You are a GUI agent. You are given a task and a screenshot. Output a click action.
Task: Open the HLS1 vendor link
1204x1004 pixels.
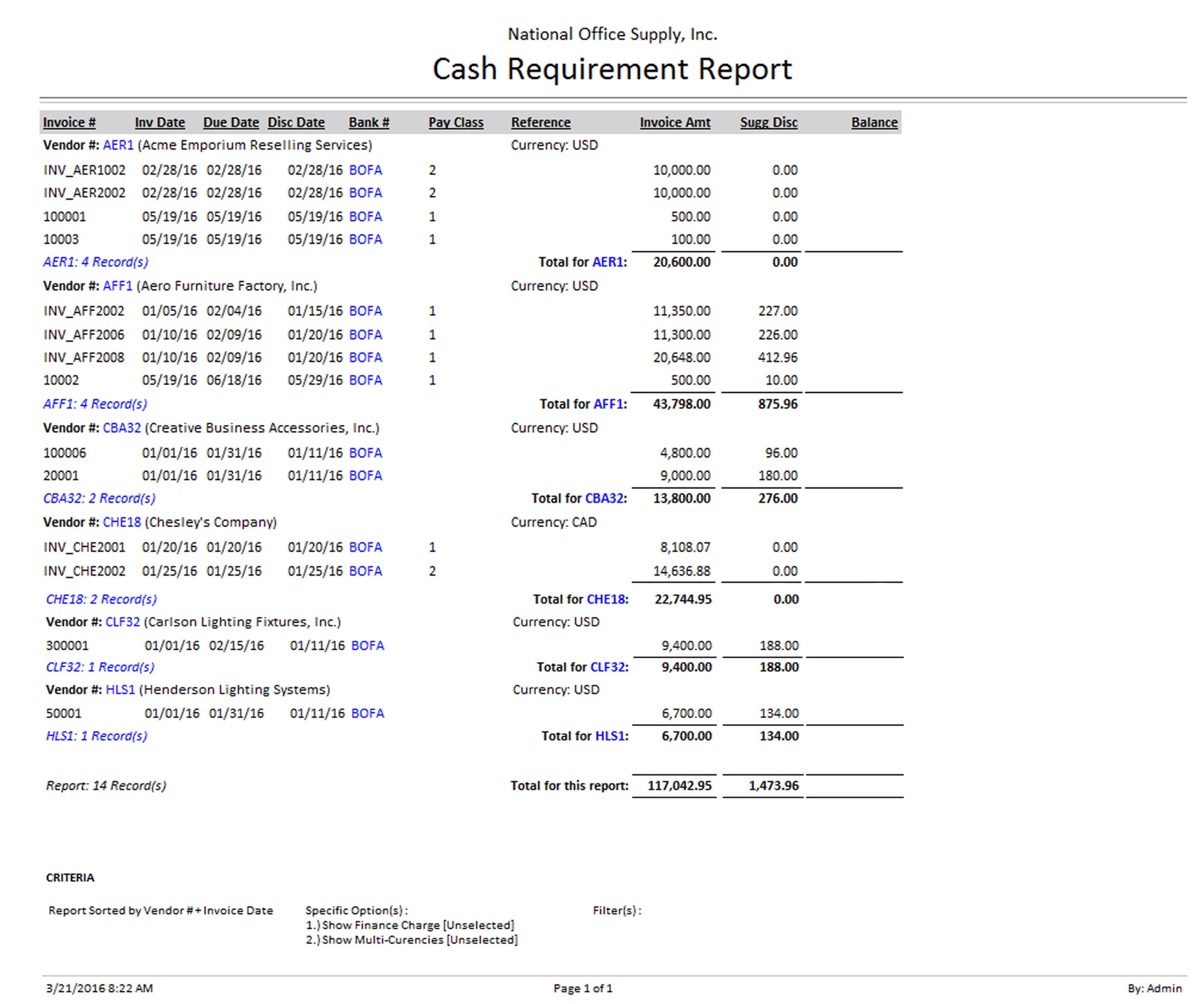(x=120, y=690)
